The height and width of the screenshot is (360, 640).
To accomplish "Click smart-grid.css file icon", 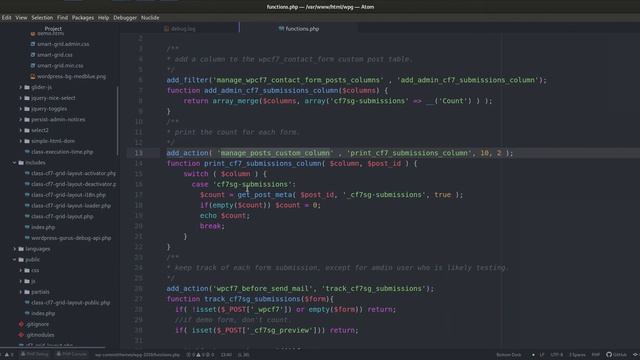I will (33, 55).
